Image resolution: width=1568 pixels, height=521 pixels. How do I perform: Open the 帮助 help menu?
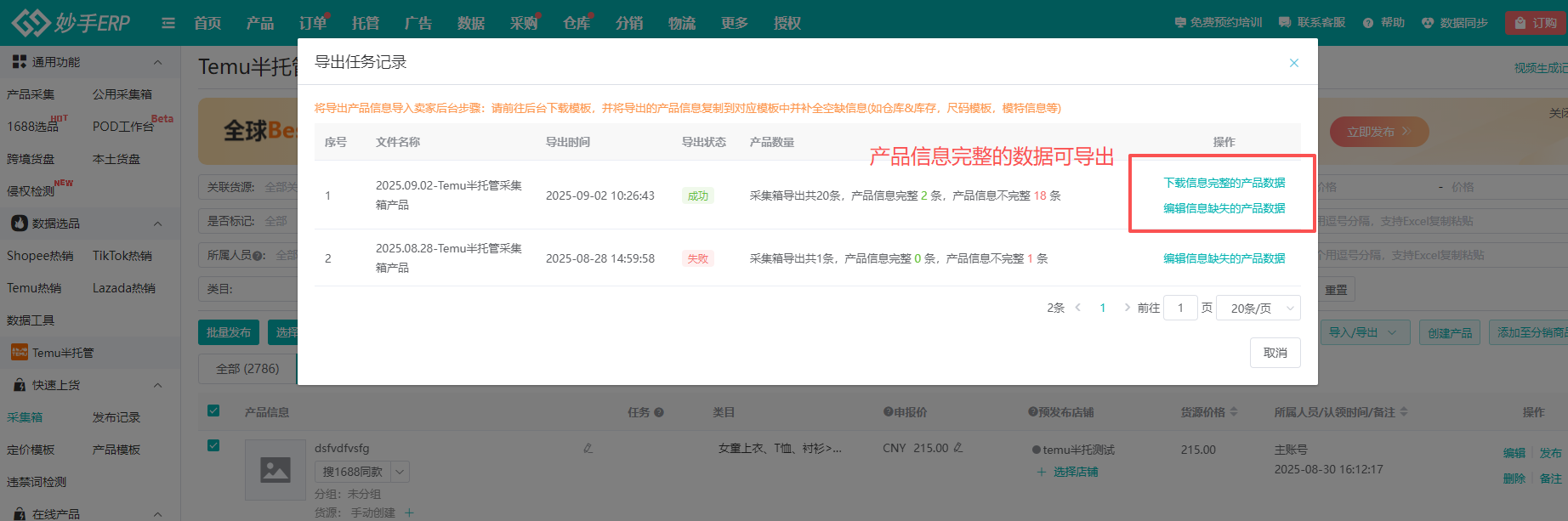[1383, 23]
